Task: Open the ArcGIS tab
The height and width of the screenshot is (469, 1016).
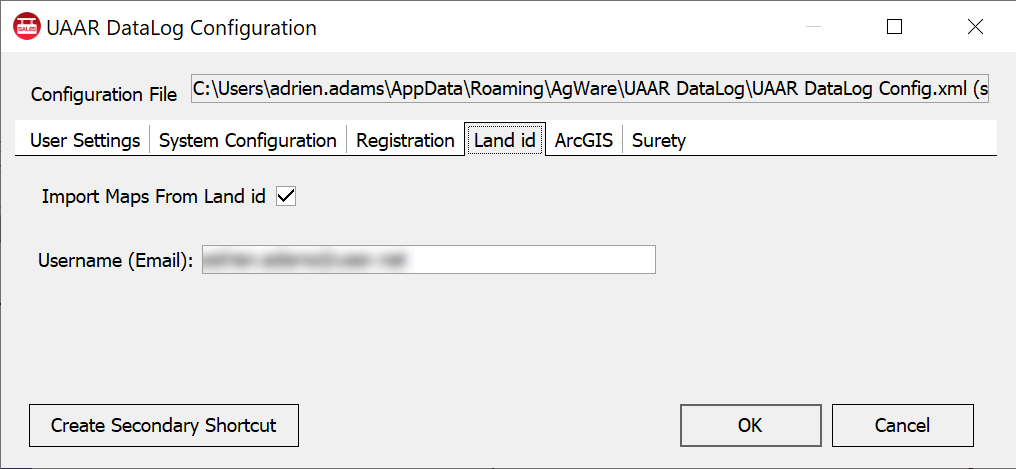Action: click(584, 140)
